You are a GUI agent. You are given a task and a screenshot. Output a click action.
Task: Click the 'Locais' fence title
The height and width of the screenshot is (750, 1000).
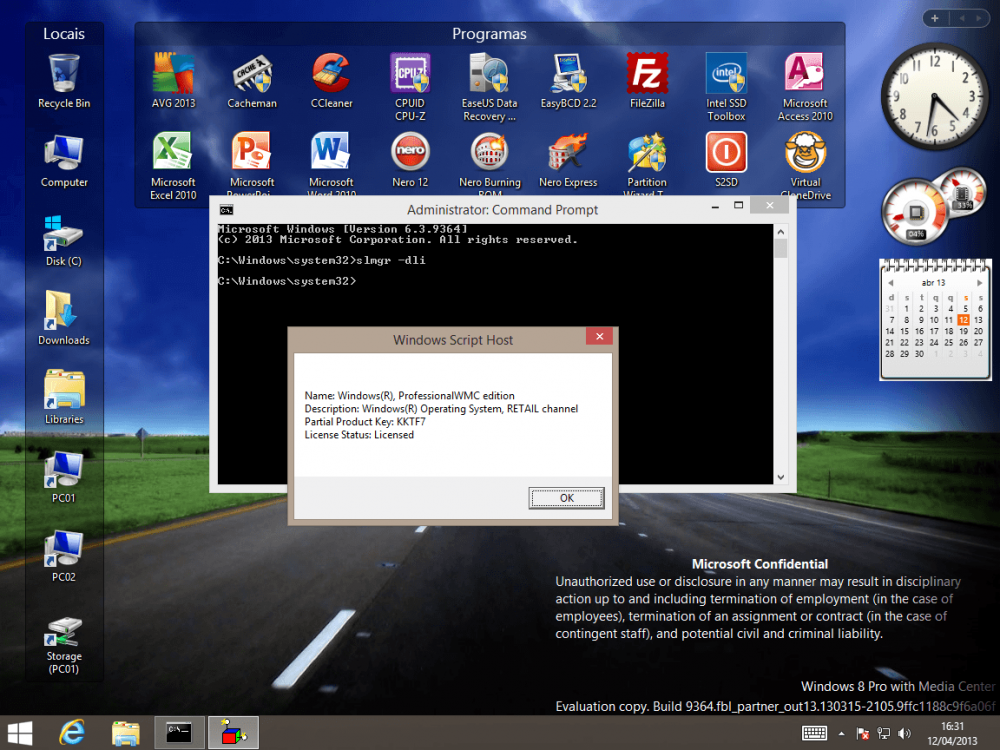pyautogui.click(x=64, y=34)
